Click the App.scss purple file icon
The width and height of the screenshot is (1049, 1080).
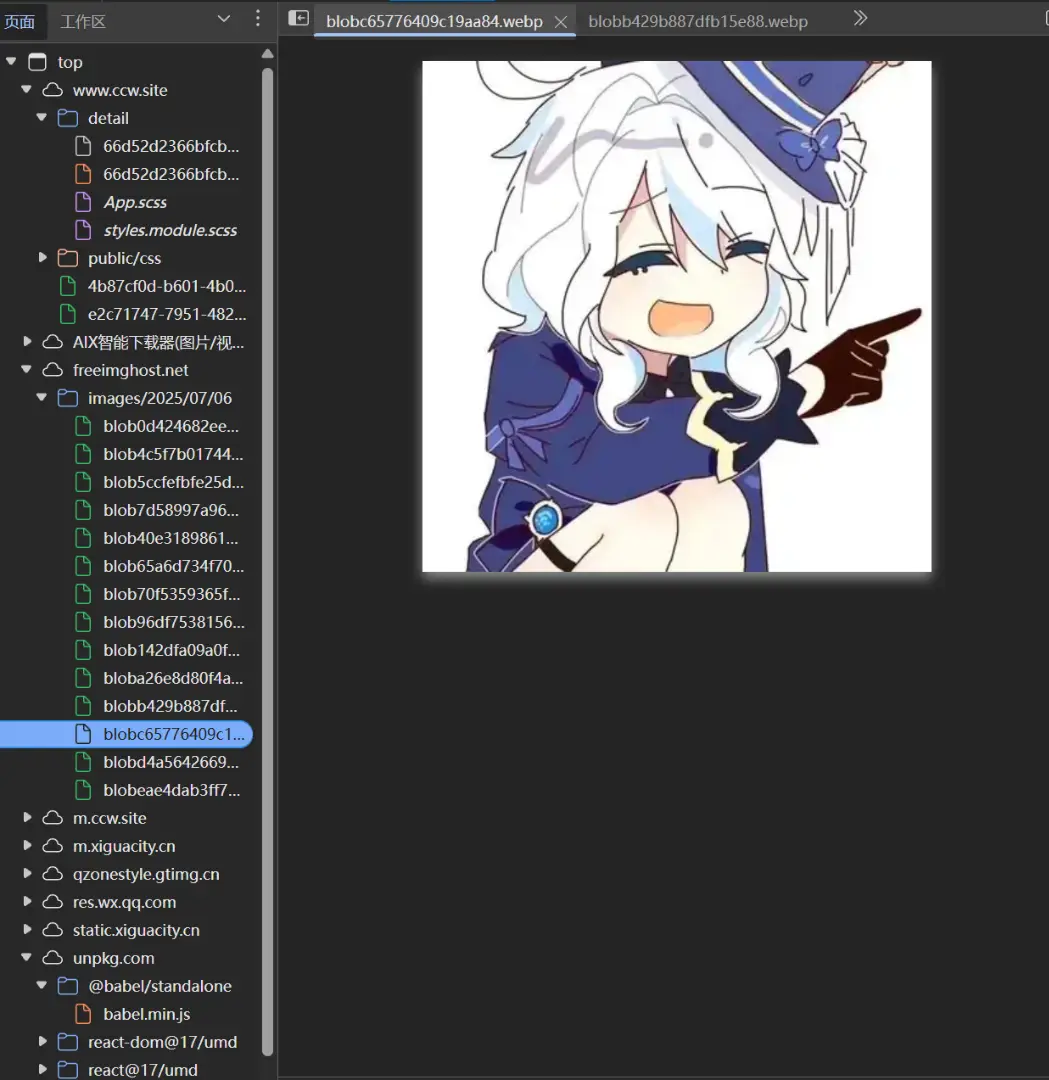[83, 202]
